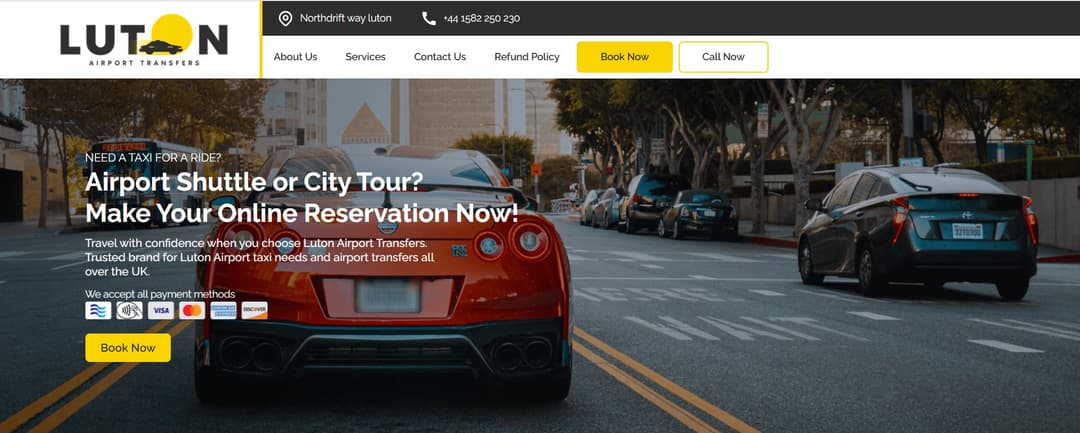Click the Mastercard payment icon
The height and width of the screenshot is (433, 1080).
click(192, 310)
